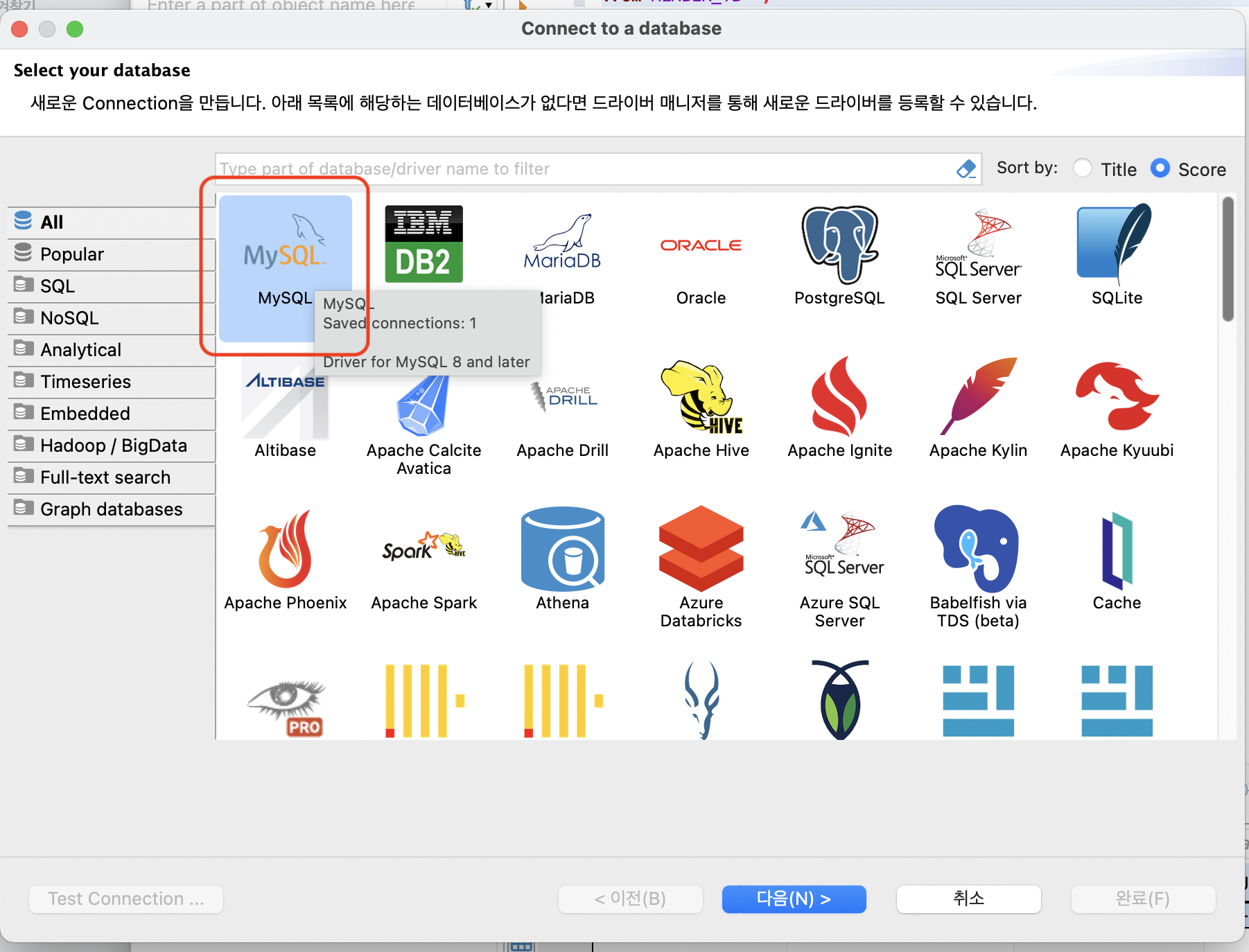Show Full-text search databases

click(112, 477)
